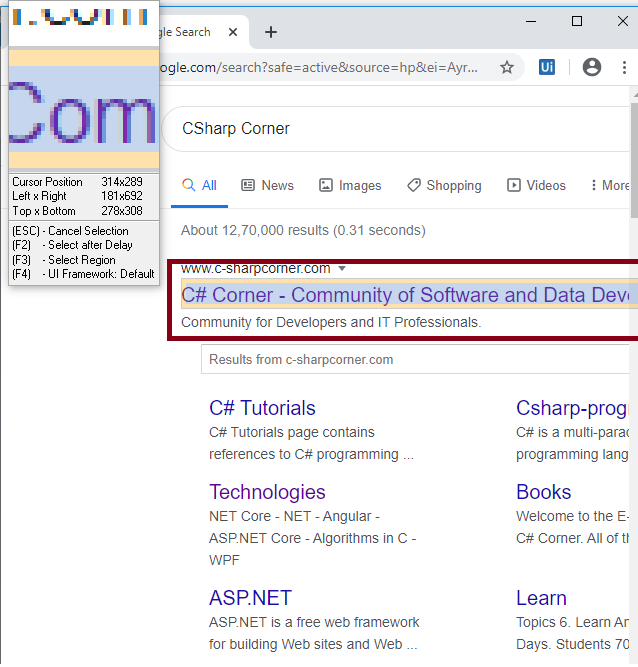Expand the www.c-sharpcorner.com dropdown arrow
The width and height of the screenshot is (638, 667).
(x=342, y=268)
